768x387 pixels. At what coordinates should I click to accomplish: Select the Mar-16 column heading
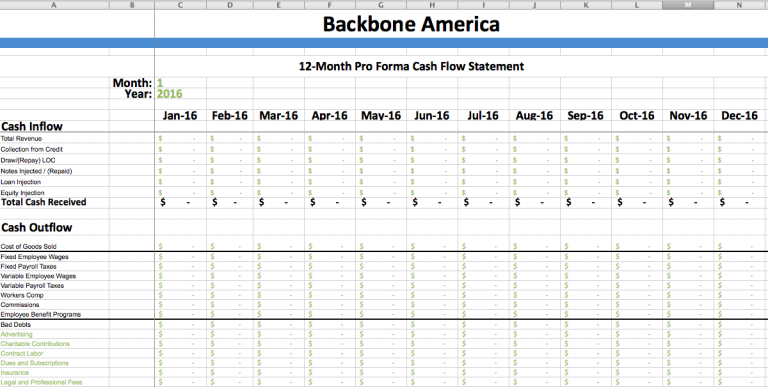pos(279,116)
